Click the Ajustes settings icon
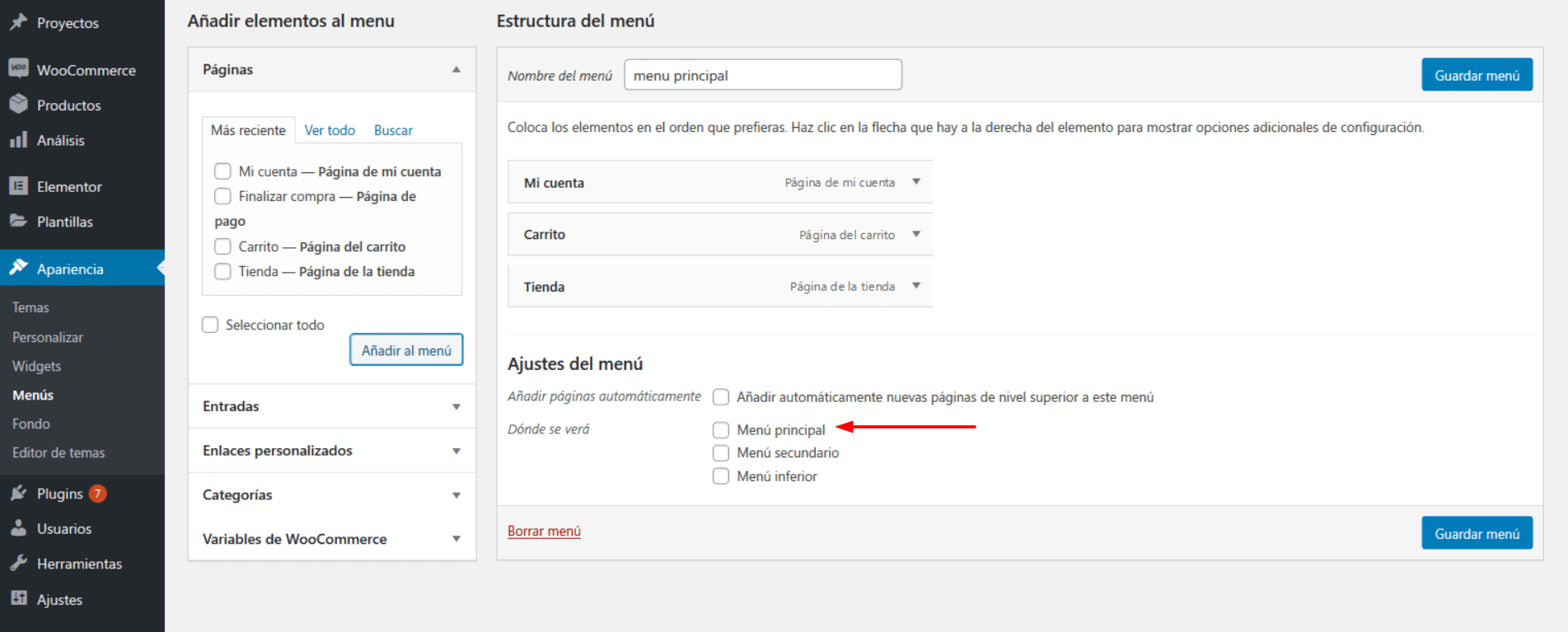The image size is (1568, 632). pos(18,599)
